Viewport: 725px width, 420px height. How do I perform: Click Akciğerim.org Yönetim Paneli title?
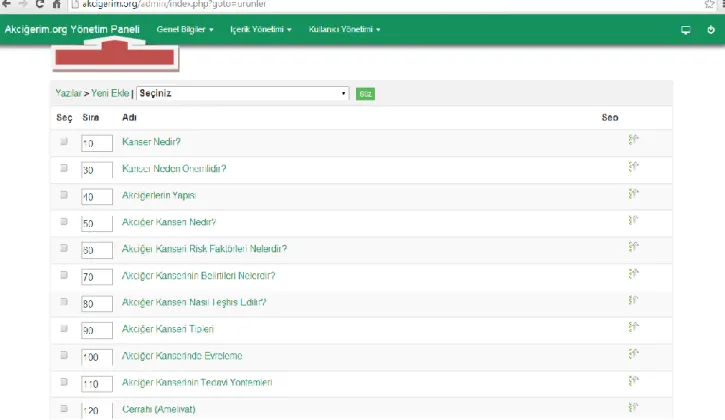click(72, 30)
